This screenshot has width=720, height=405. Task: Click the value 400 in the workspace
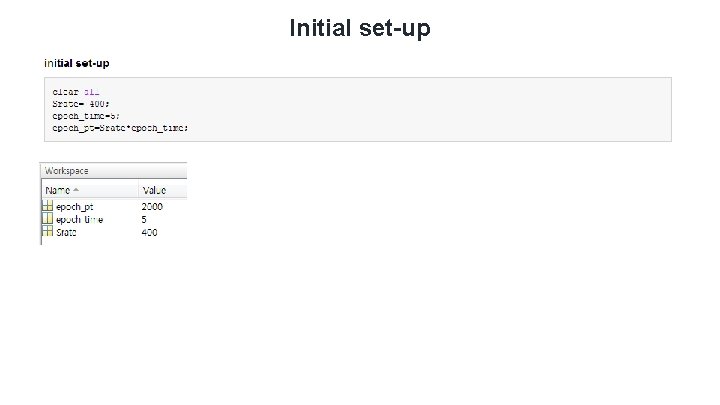click(x=149, y=232)
